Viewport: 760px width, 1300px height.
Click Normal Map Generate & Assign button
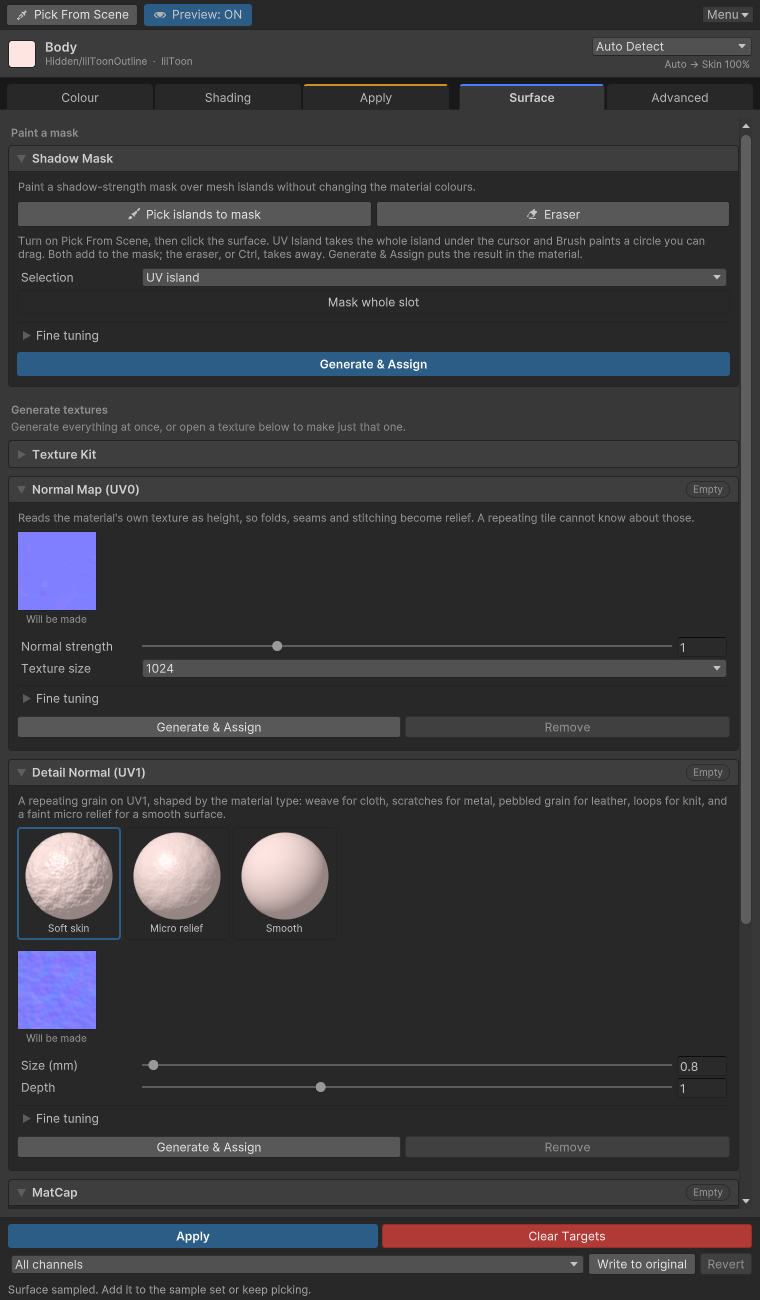click(209, 727)
